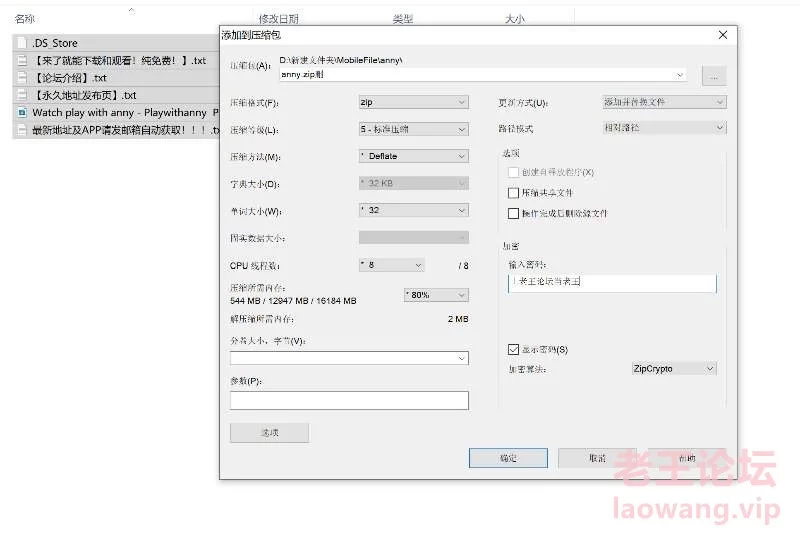The width and height of the screenshot is (800, 534).
Task: Open the CPU threads dropdown
Action: pos(391,265)
